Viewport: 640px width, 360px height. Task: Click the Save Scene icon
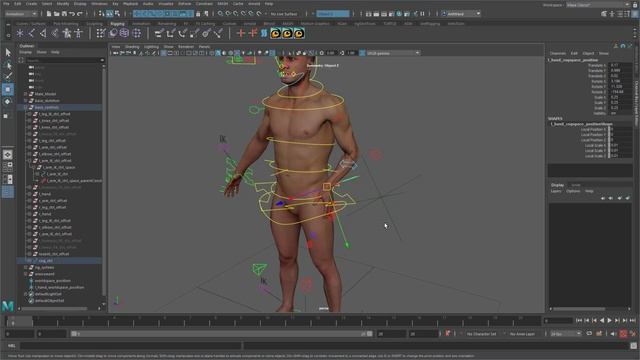[64, 14]
